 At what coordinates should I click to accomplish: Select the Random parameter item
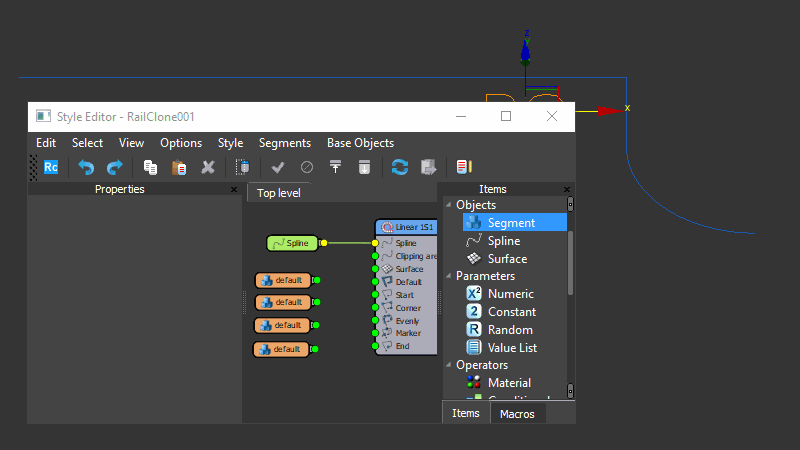[x=510, y=330]
